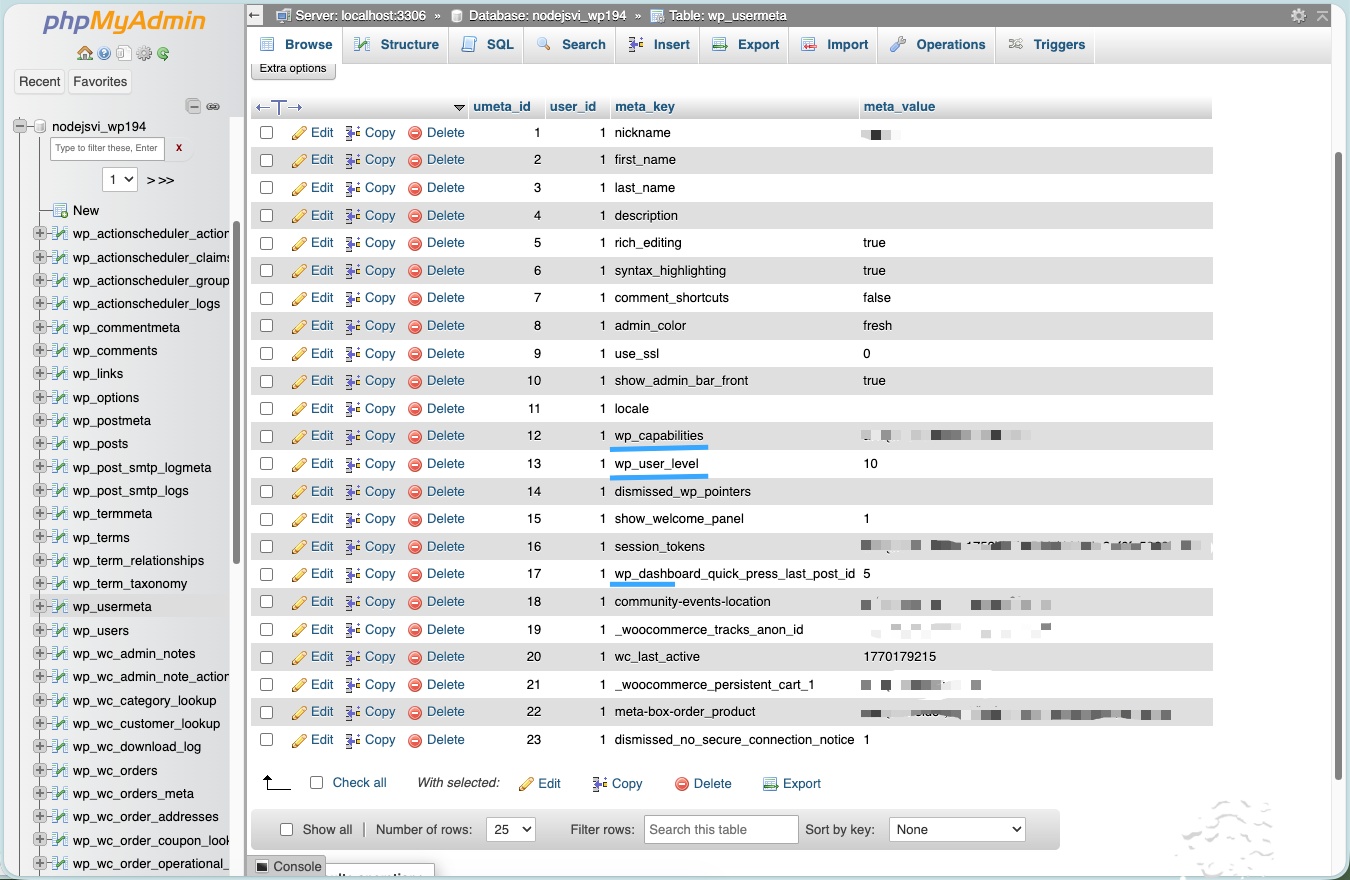Click the Recent button
The width and height of the screenshot is (1350, 880).
(x=40, y=82)
